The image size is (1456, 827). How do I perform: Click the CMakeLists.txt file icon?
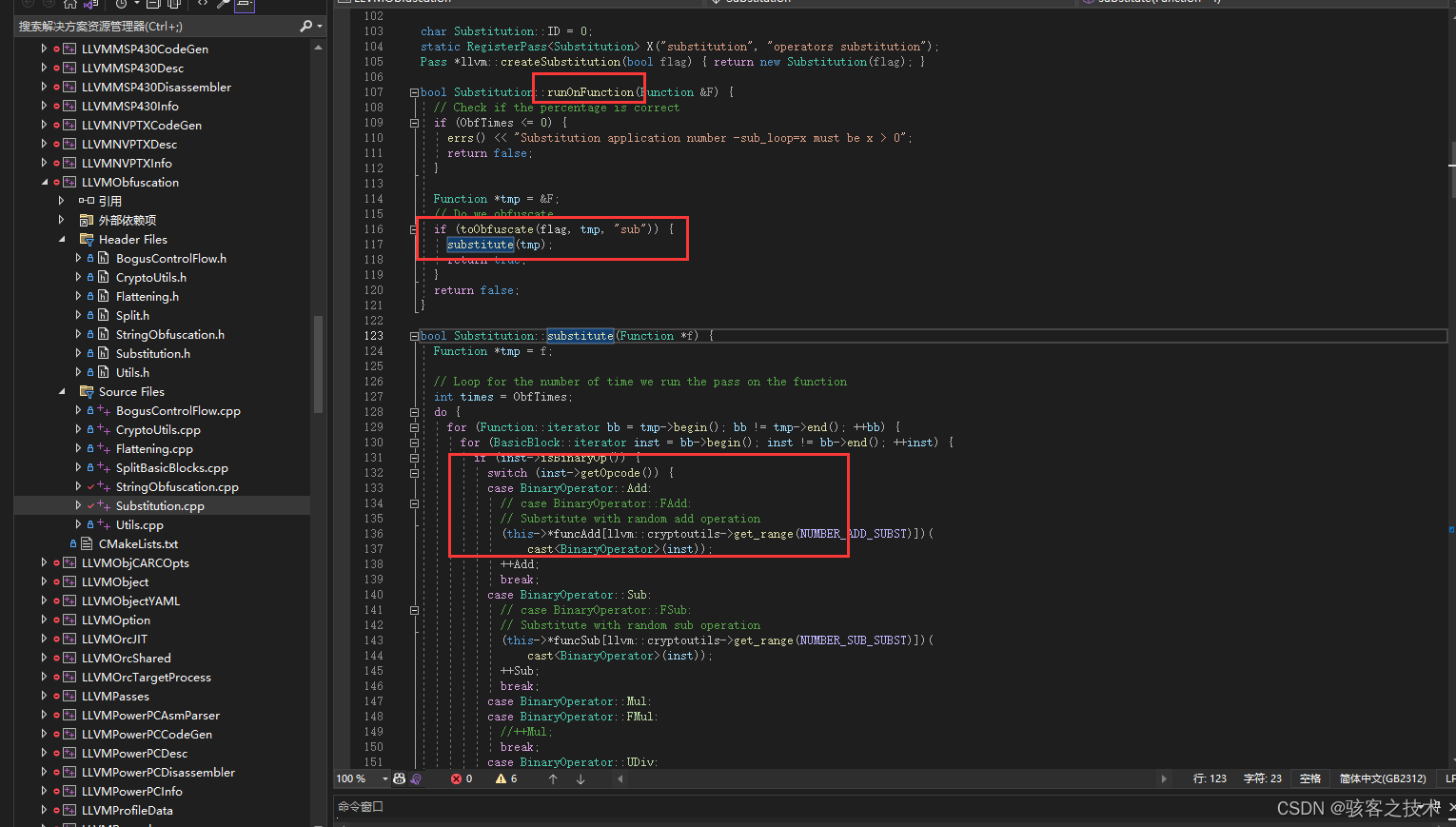coord(87,543)
